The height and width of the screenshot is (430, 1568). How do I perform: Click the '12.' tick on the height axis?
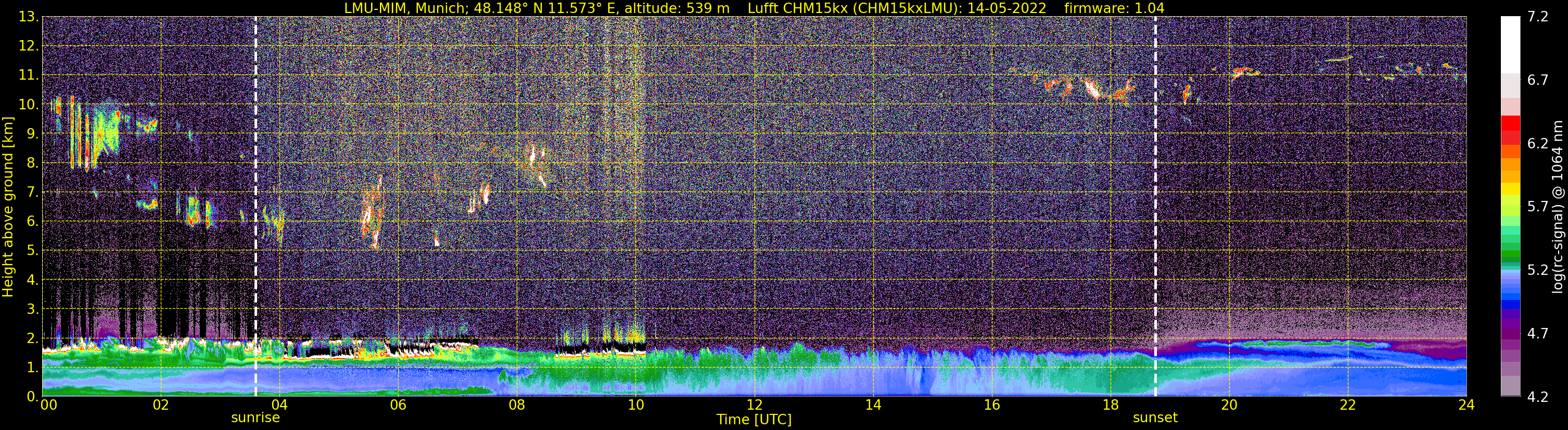tap(29, 46)
